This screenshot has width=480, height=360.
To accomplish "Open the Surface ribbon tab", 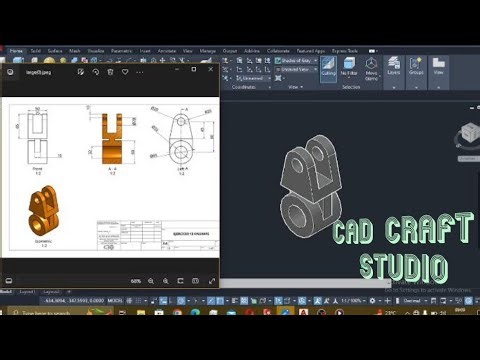I will pos(55,51).
